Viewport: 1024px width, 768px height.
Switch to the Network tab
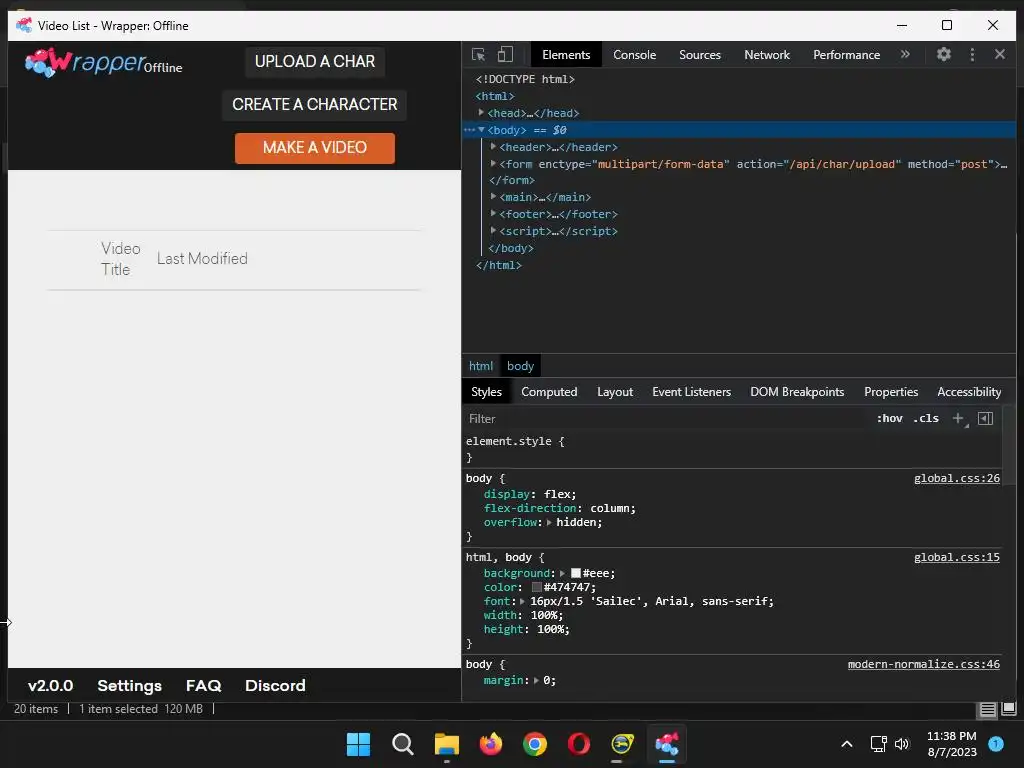click(x=767, y=55)
